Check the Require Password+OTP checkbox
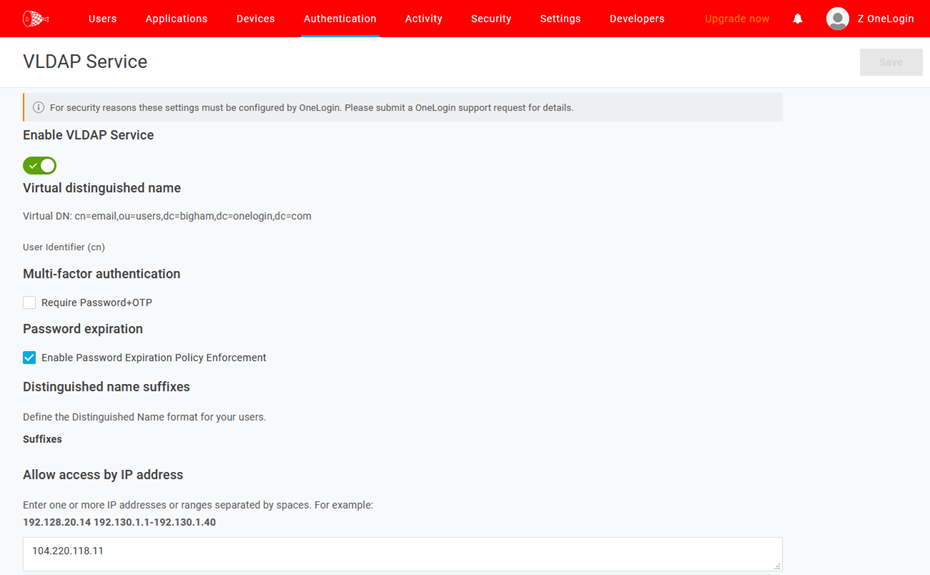The width and height of the screenshot is (930, 575). [29, 303]
